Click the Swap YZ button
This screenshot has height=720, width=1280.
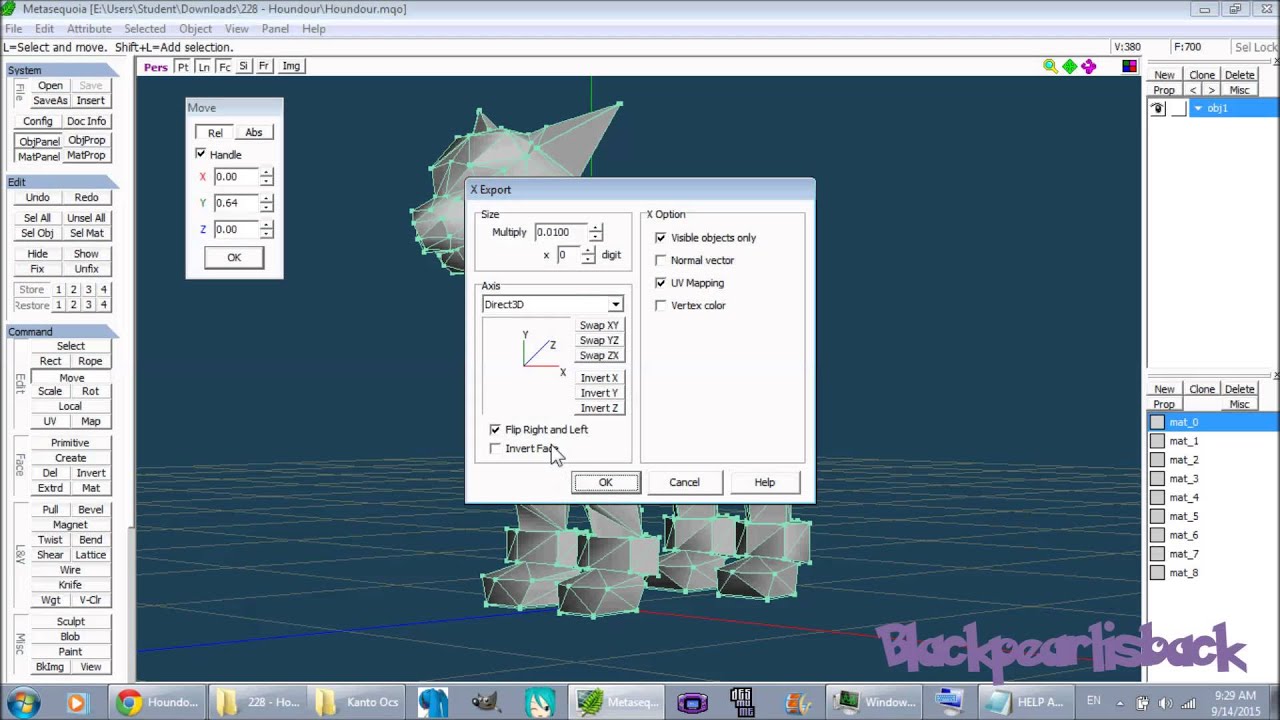[x=599, y=340]
